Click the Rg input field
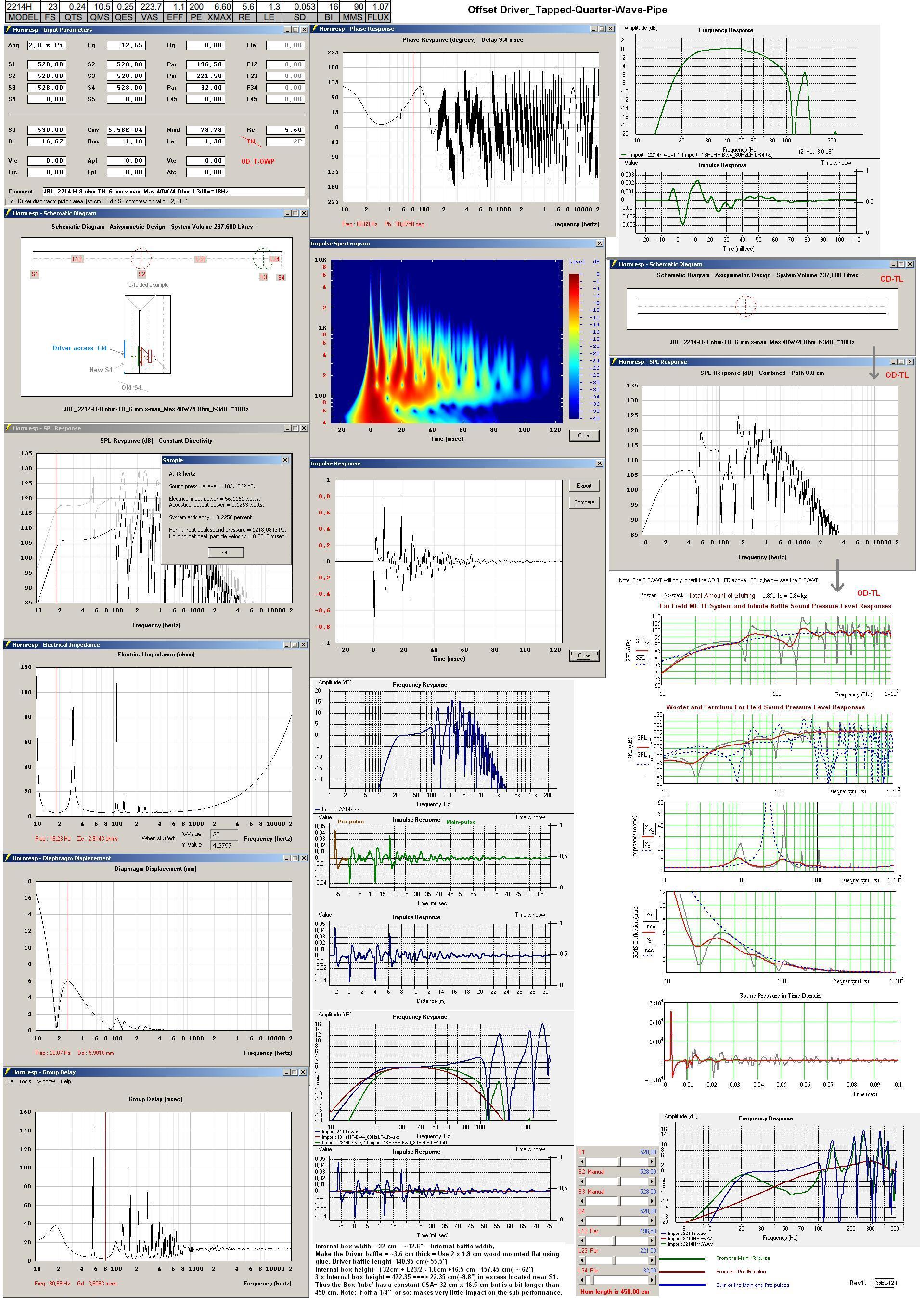The height and width of the screenshot is (1298, 924). (205, 45)
